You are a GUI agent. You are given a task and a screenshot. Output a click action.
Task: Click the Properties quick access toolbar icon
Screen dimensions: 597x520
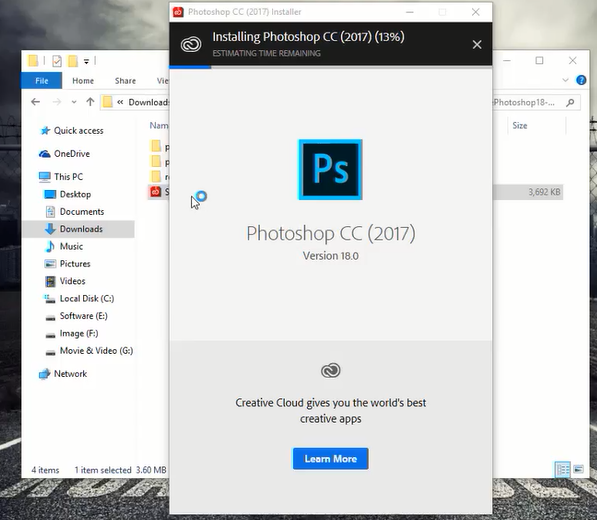point(57,61)
